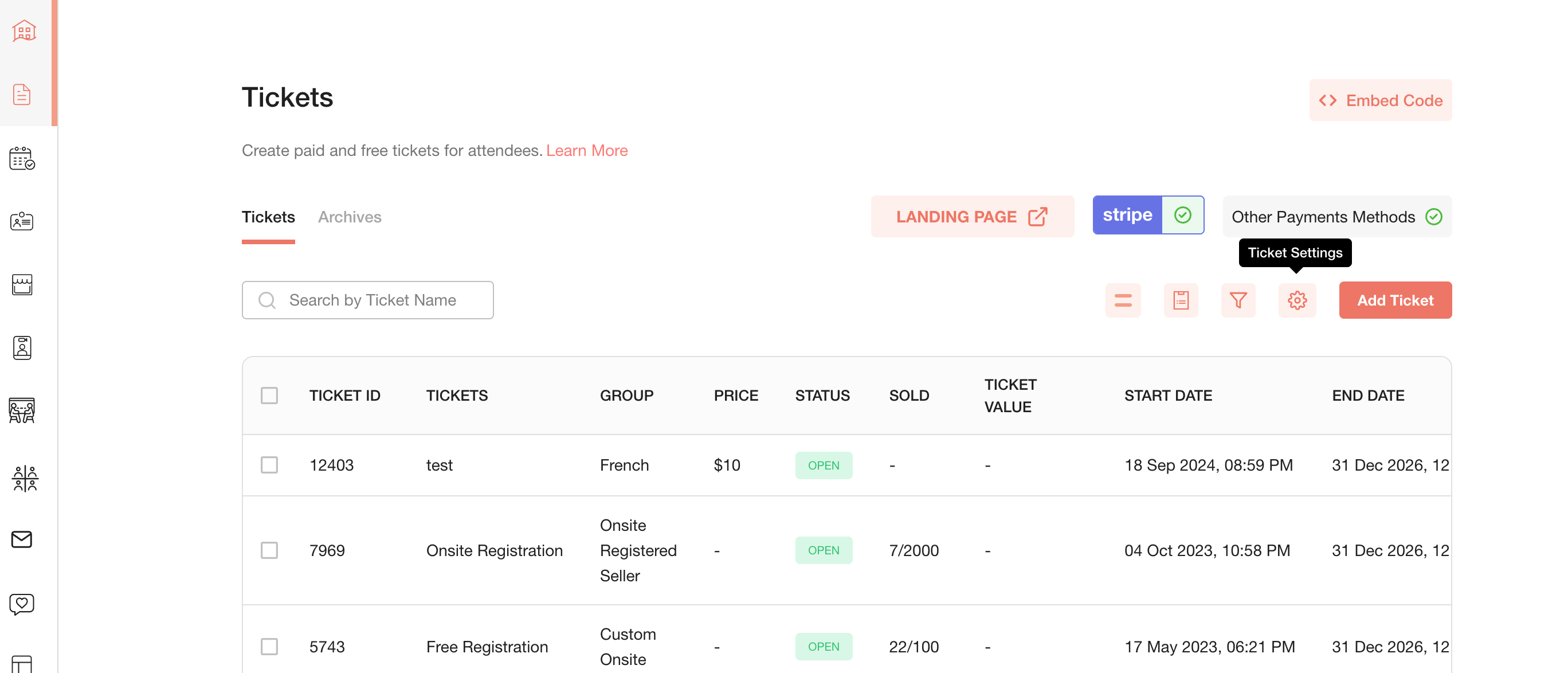Check the box for ticket 7969

pos(269,550)
